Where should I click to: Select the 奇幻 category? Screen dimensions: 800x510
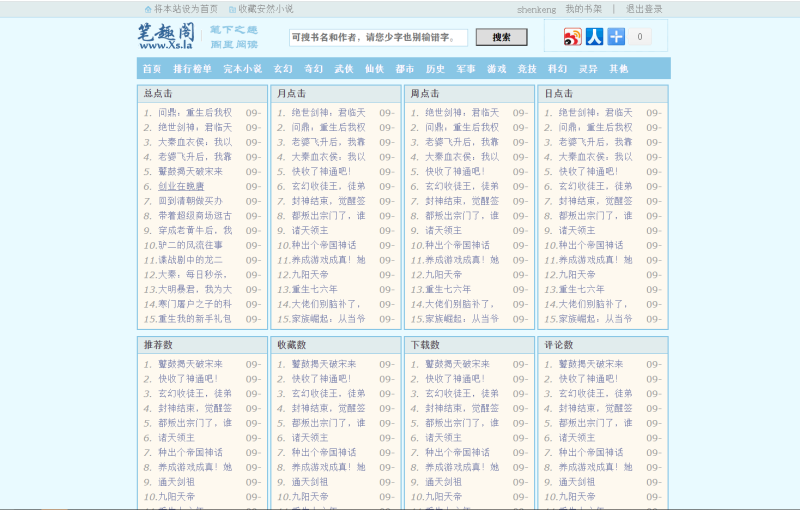313,69
